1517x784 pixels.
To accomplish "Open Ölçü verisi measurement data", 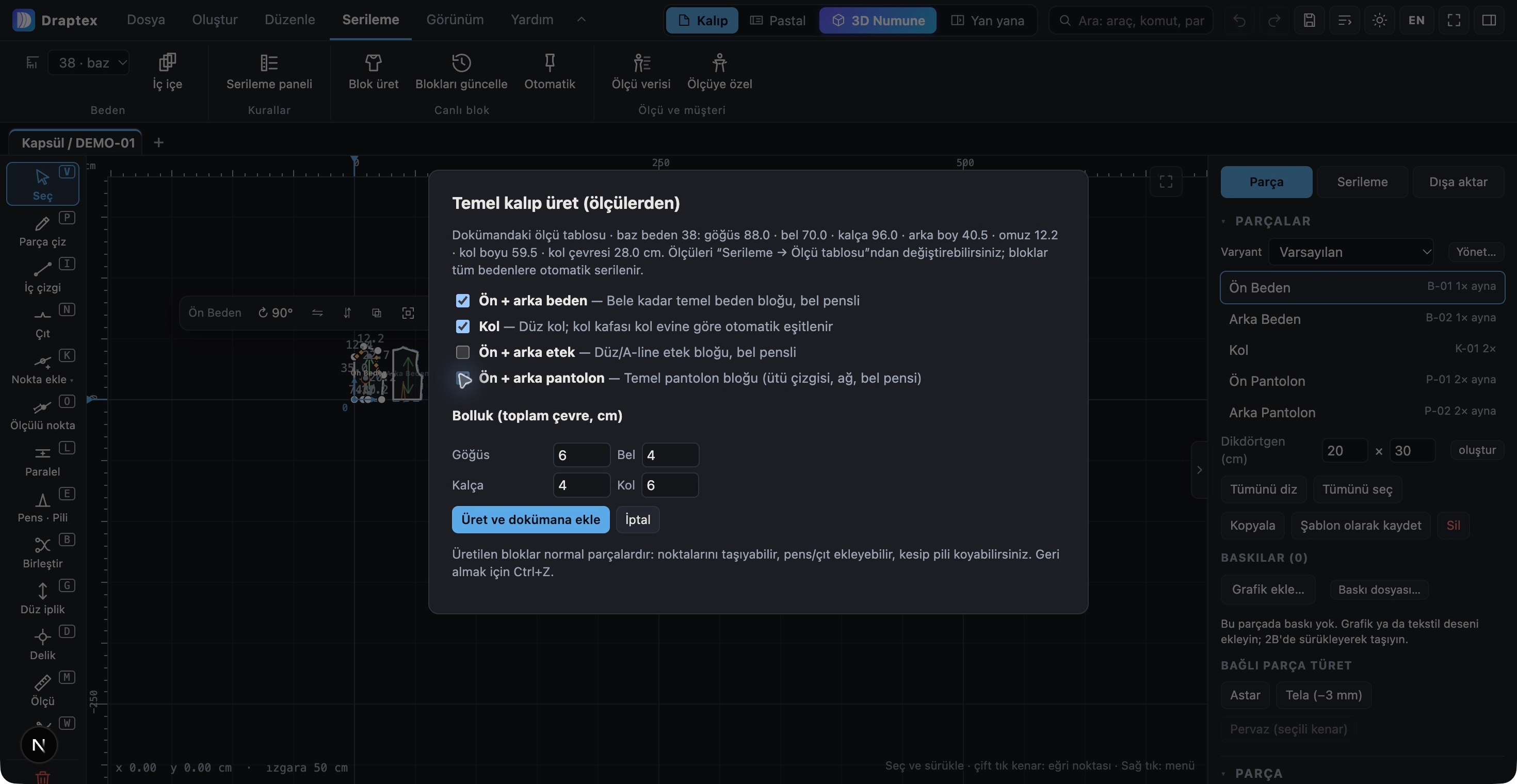I will pyautogui.click(x=641, y=71).
